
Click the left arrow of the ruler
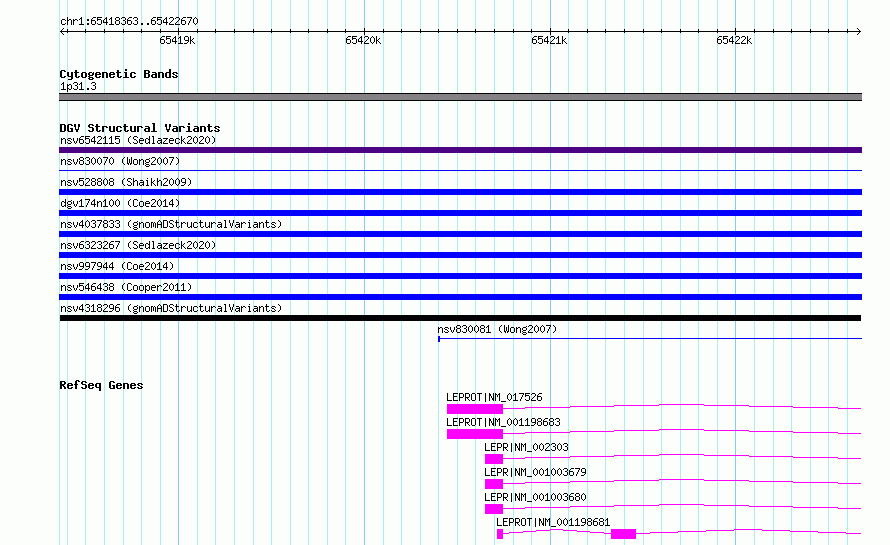[62, 31]
